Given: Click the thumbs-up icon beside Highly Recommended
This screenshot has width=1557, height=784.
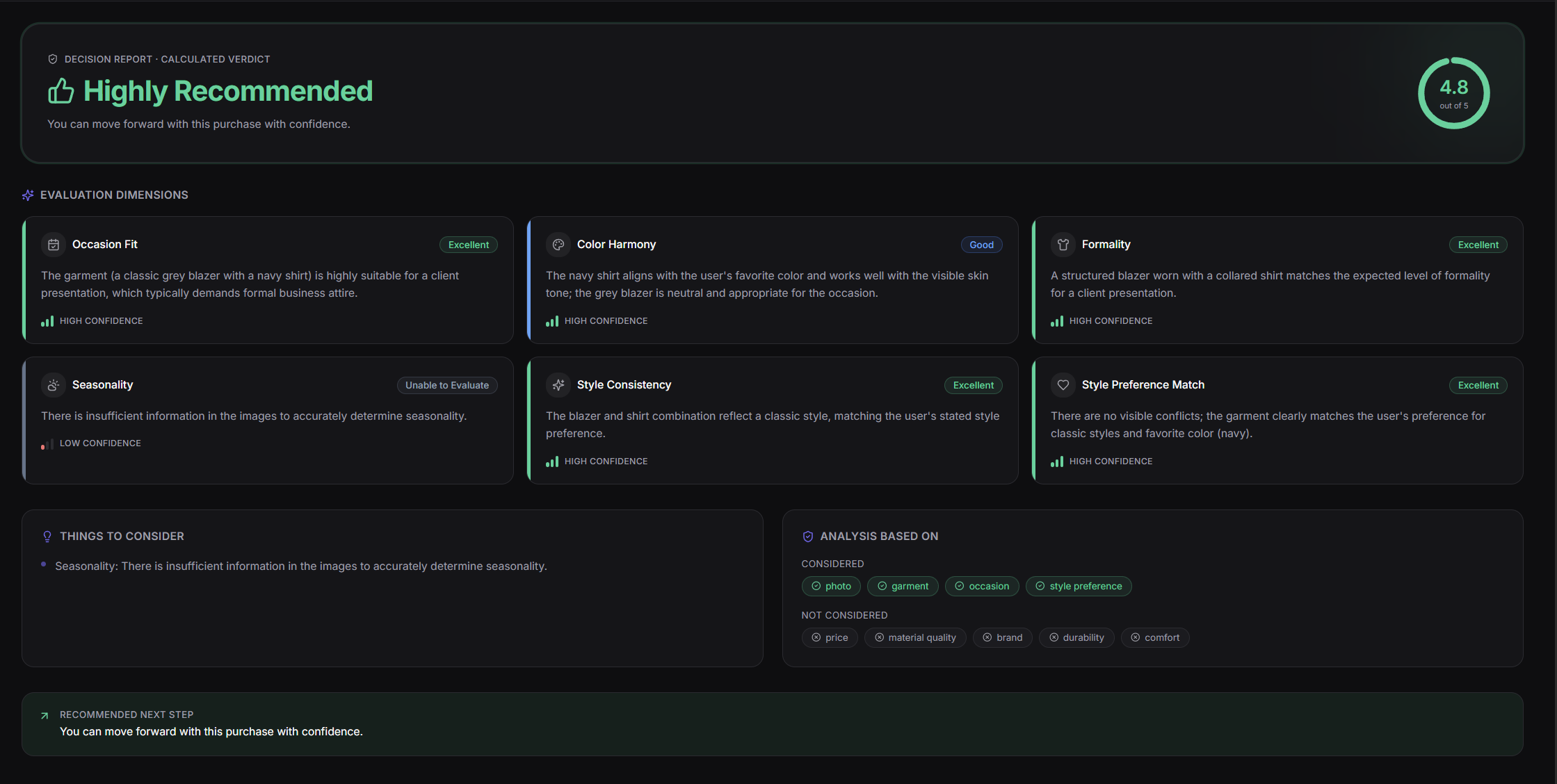Looking at the screenshot, I should point(60,91).
